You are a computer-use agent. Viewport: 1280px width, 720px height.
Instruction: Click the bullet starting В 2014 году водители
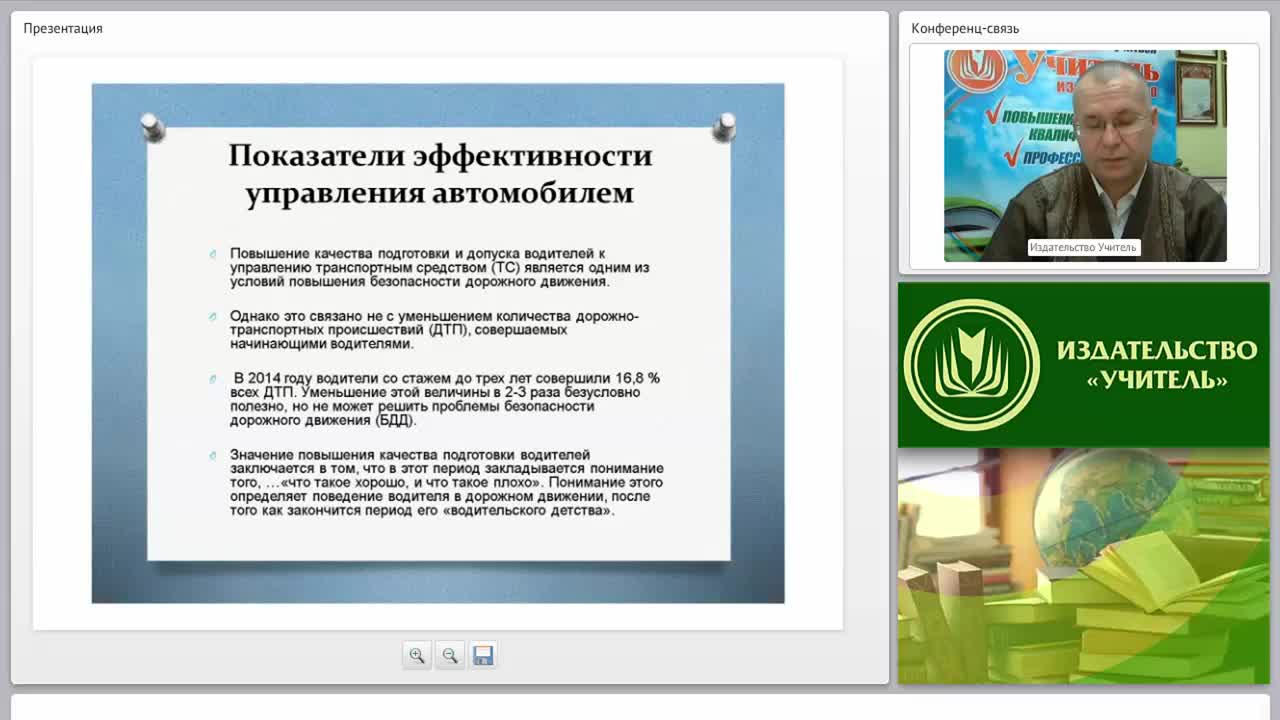point(445,399)
